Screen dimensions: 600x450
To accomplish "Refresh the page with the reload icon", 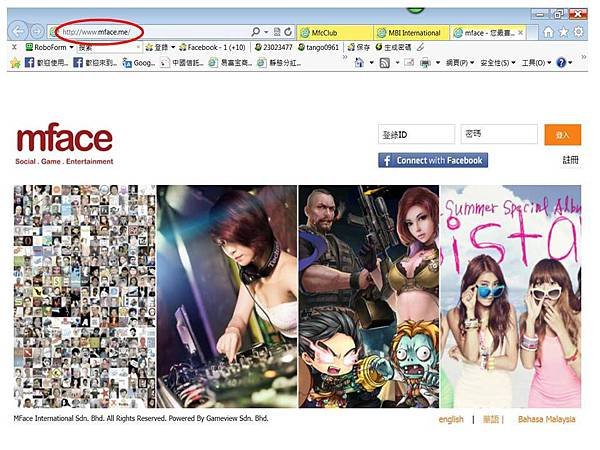I will (288, 32).
